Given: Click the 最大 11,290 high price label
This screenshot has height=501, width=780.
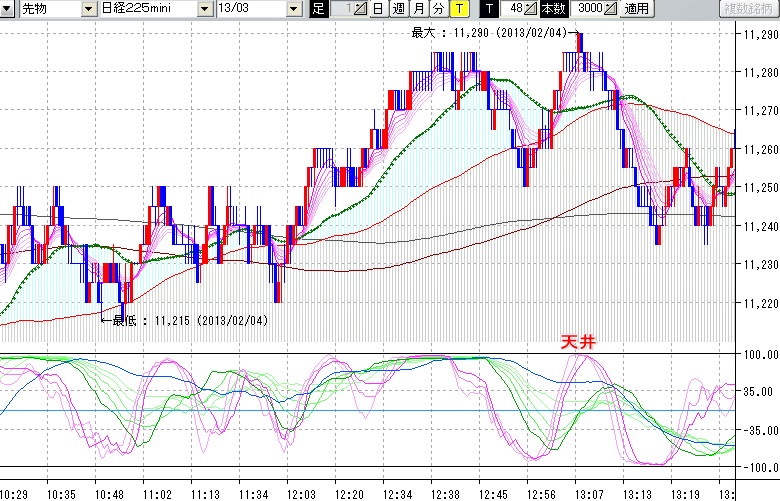Looking at the screenshot, I should click(x=489, y=33).
